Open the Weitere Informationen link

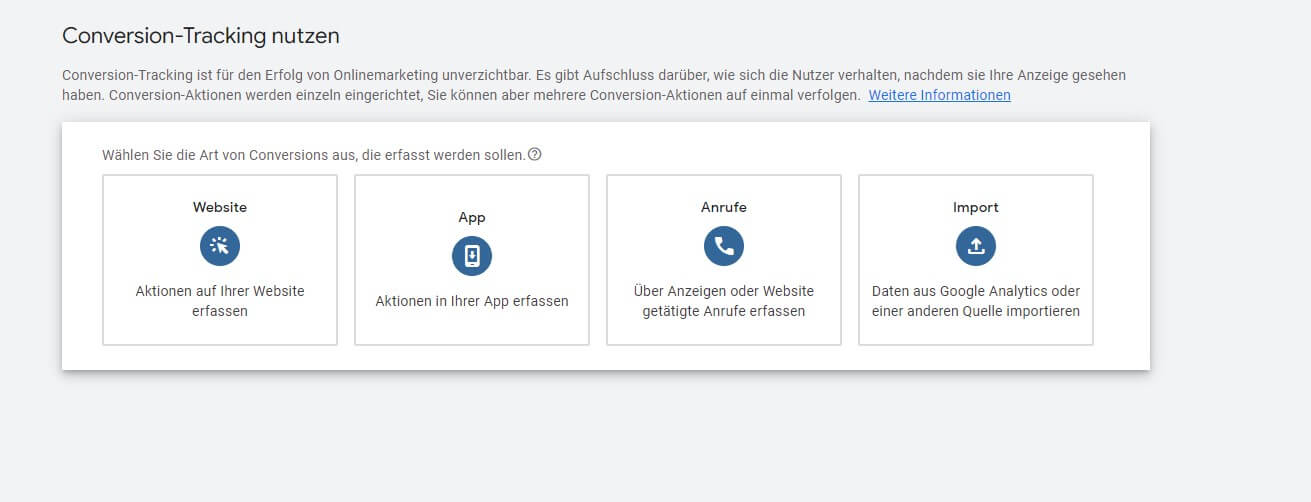[x=939, y=95]
